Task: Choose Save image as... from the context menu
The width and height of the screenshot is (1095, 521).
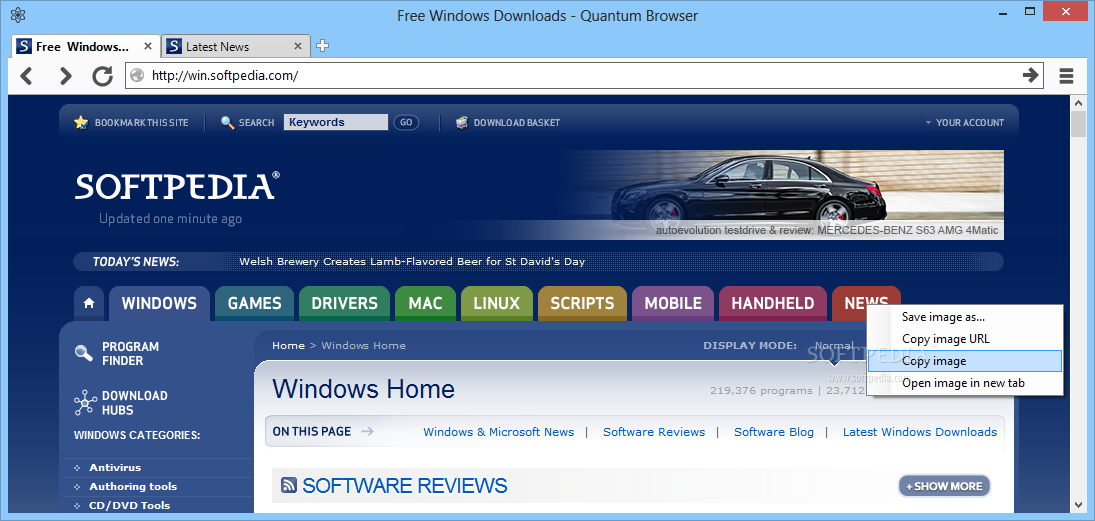Action: (965, 316)
